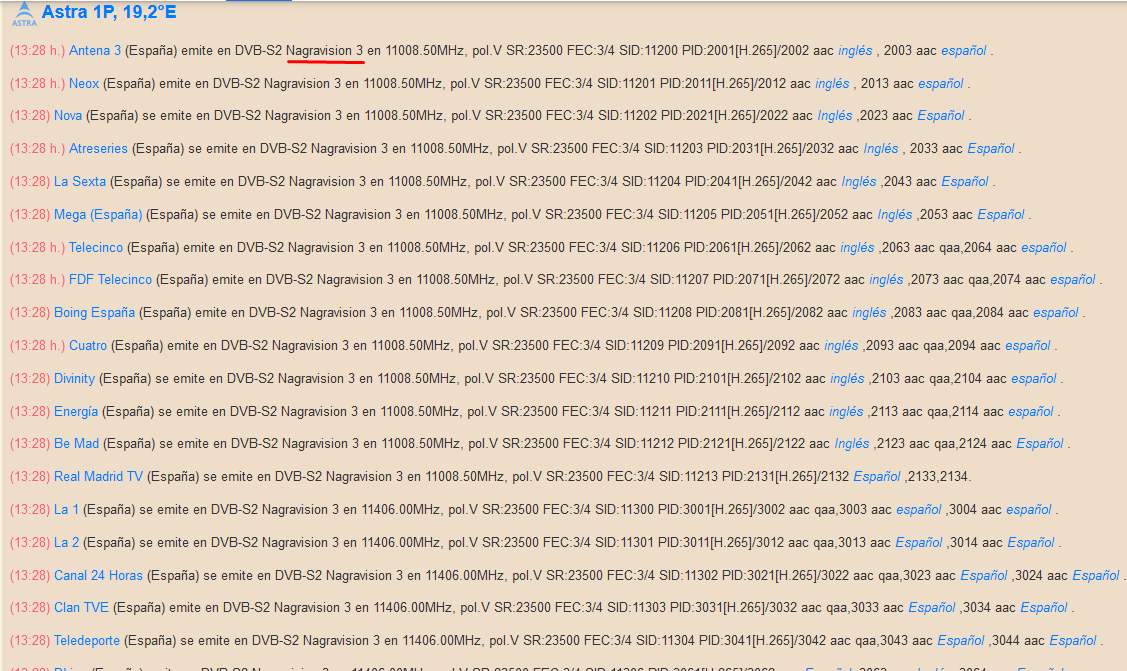Click Español language link in La Sexta row
The height and width of the screenshot is (671, 1127).
(x=965, y=182)
